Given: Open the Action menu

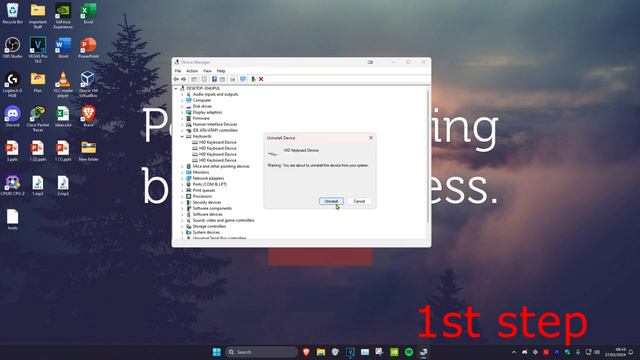Looking at the screenshot, I should (x=192, y=71).
